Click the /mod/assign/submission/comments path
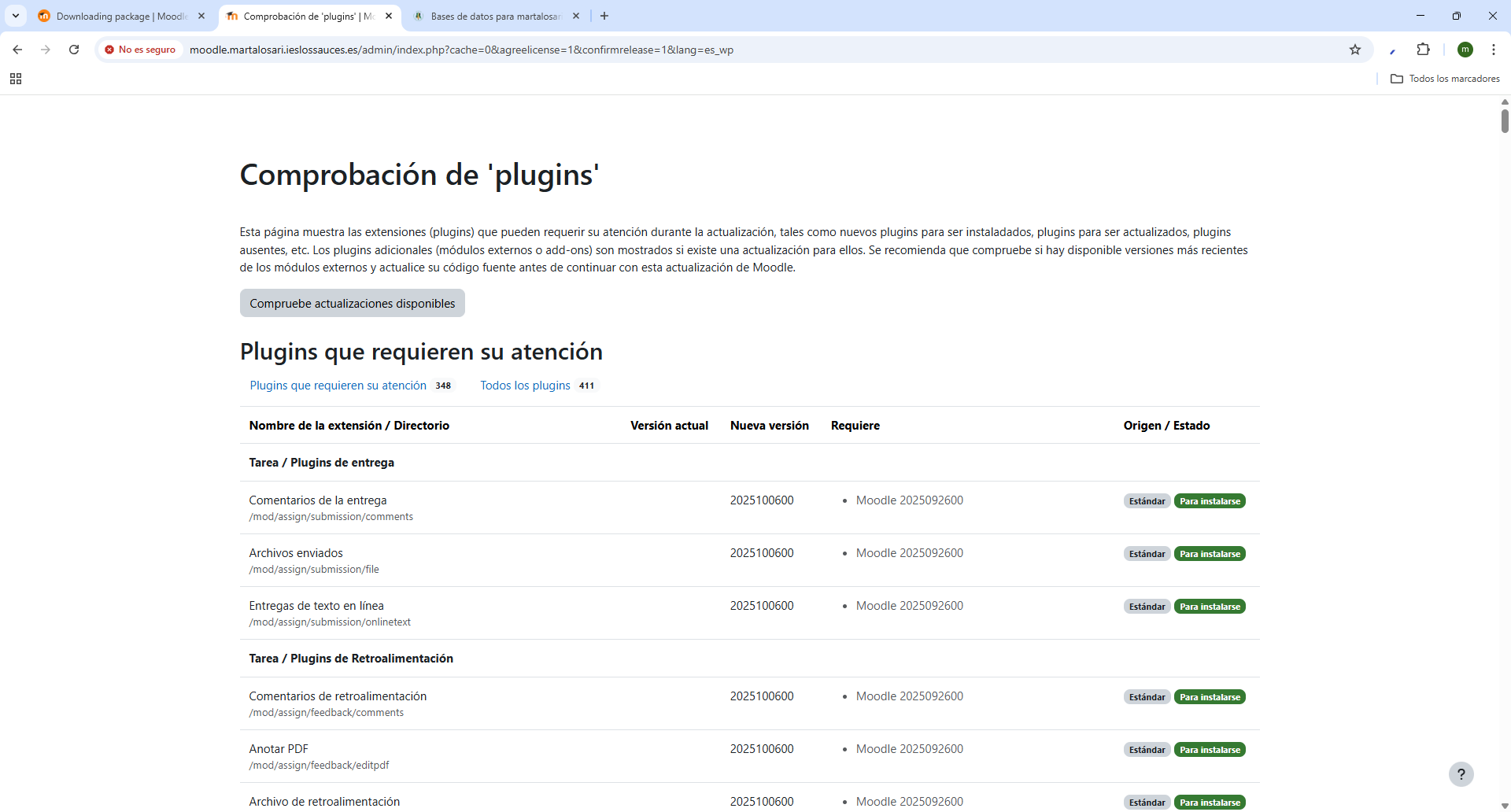 [331, 517]
